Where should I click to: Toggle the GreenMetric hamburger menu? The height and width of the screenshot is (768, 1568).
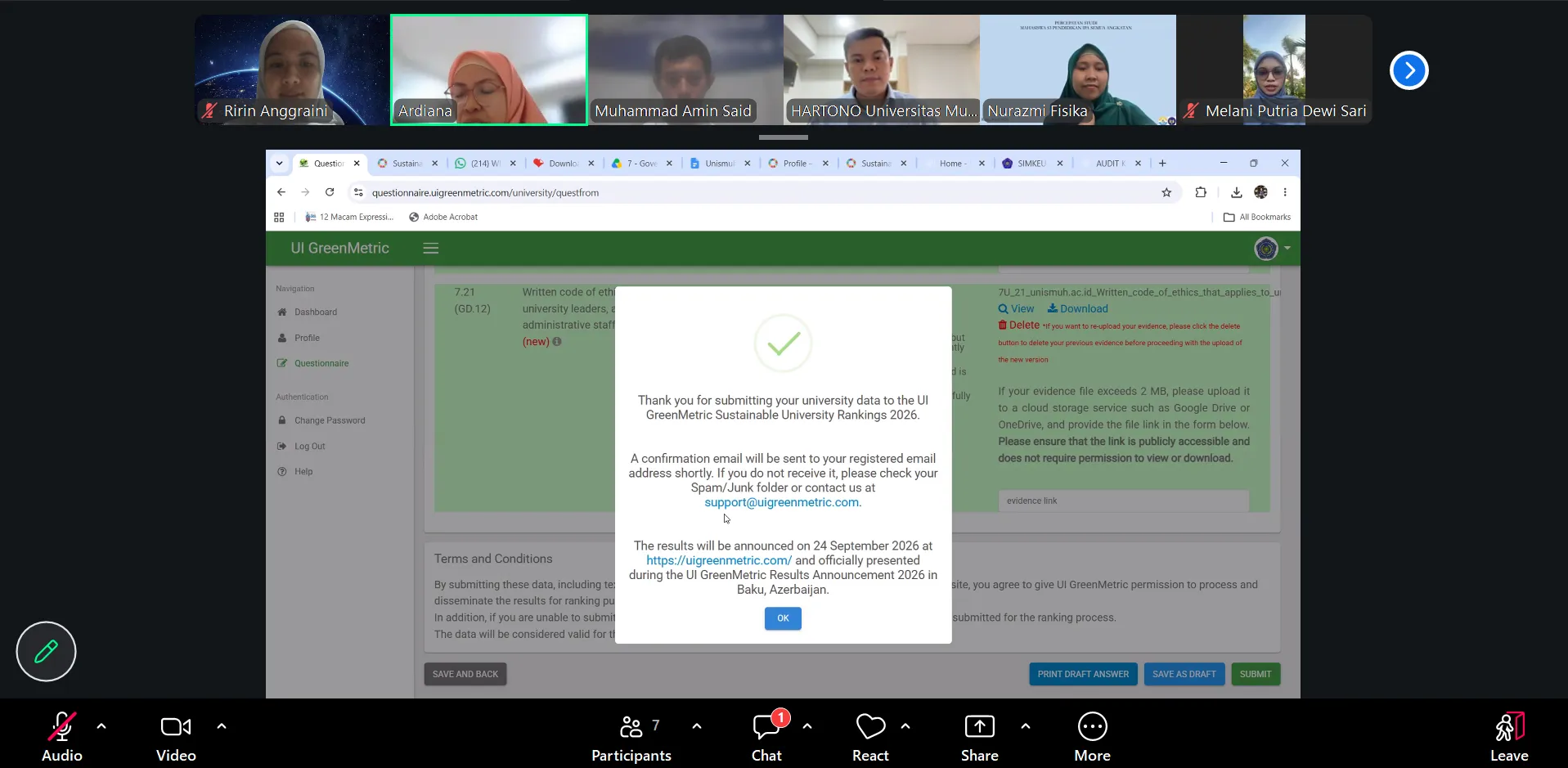click(431, 248)
